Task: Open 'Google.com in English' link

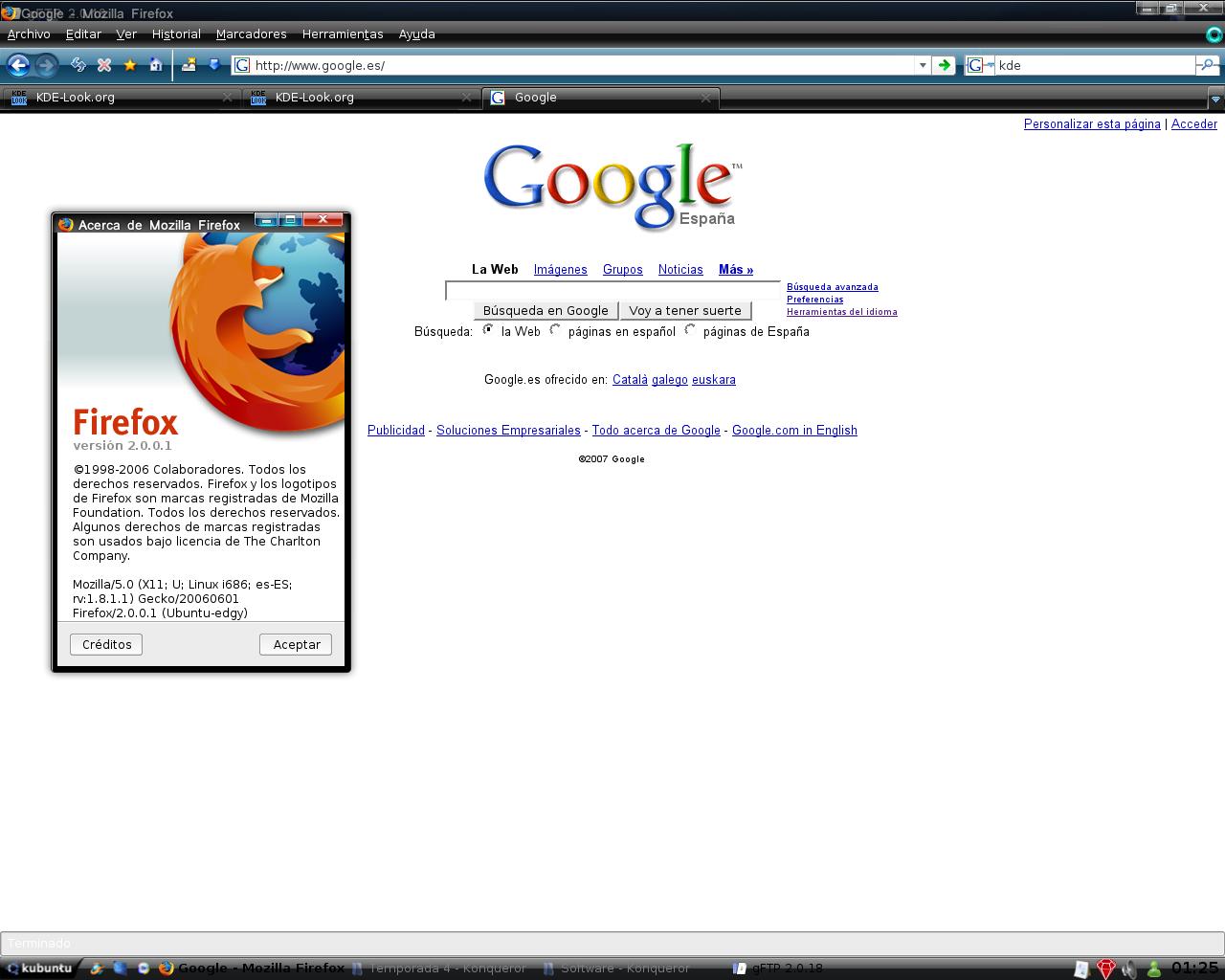Action: point(794,431)
